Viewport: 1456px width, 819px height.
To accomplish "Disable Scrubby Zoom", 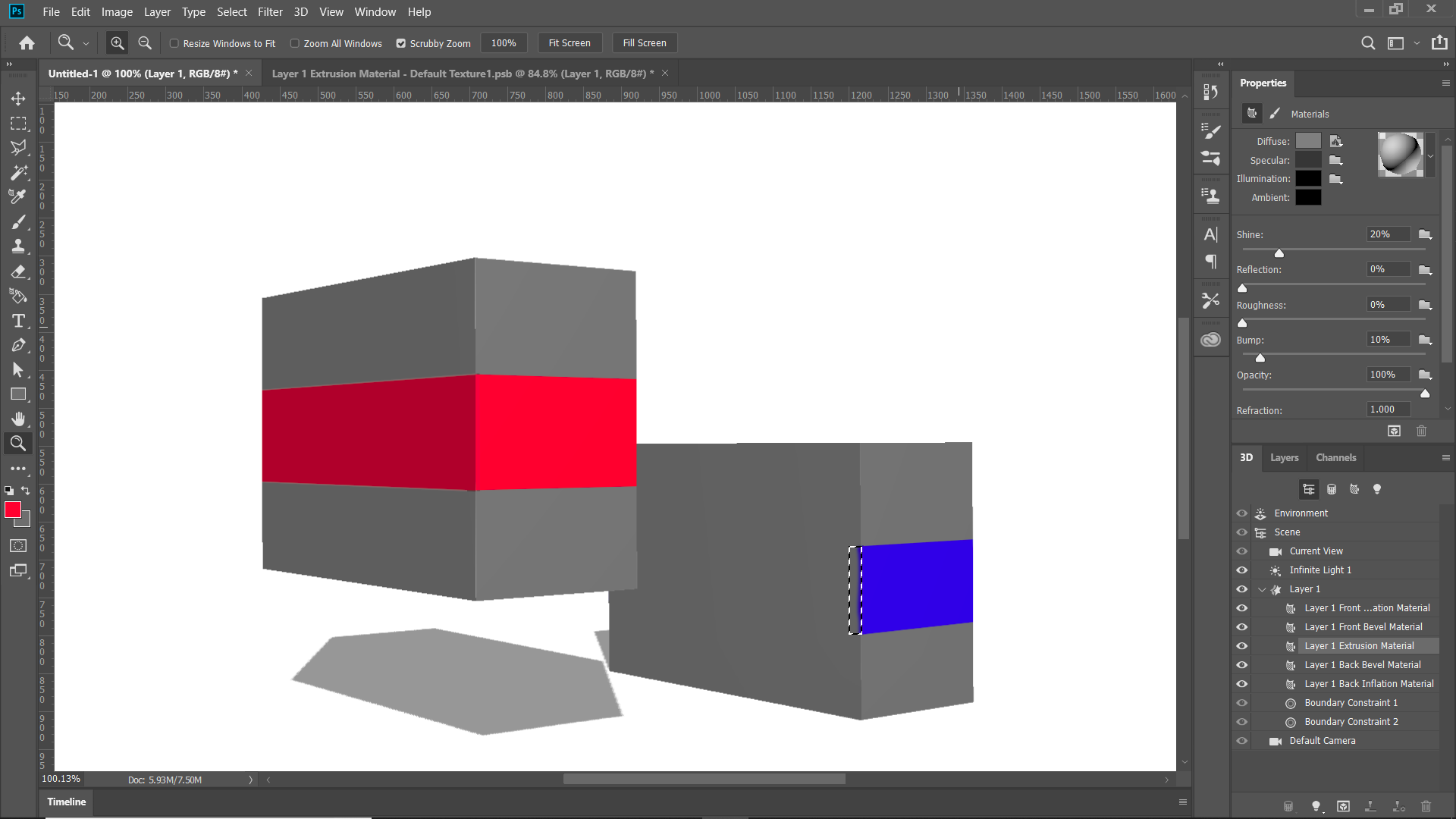I will (x=401, y=43).
